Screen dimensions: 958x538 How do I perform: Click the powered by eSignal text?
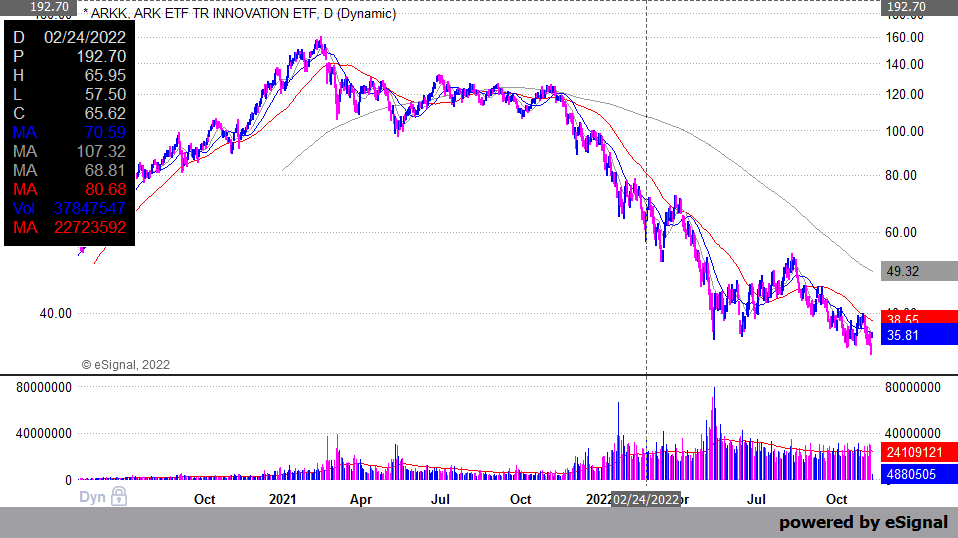click(863, 523)
